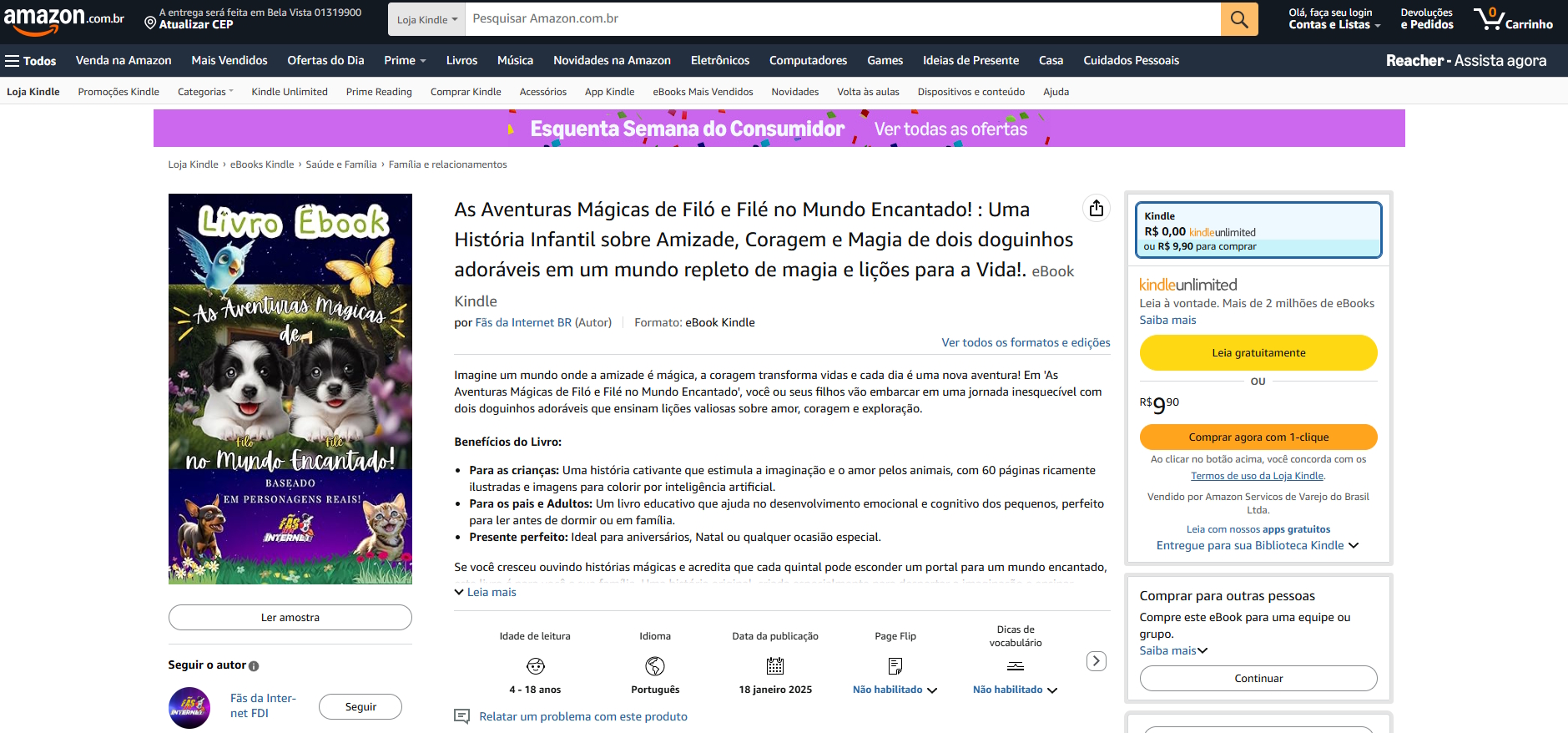This screenshot has height=733, width=1568.
Task: Expand Saiba mais under Comprar para outras pessoas
Action: tap(1173, 650)
